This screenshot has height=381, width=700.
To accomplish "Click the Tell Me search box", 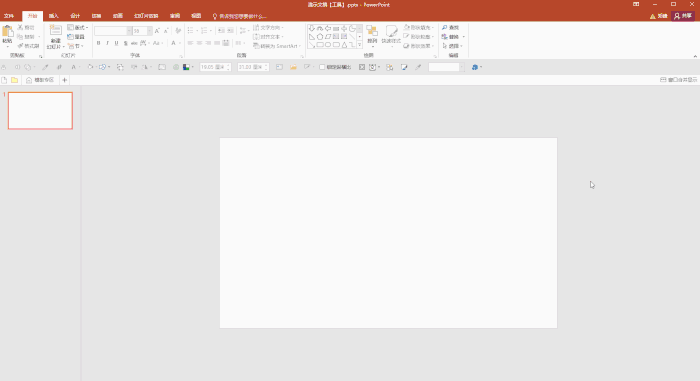I will (x=240, y=16).
